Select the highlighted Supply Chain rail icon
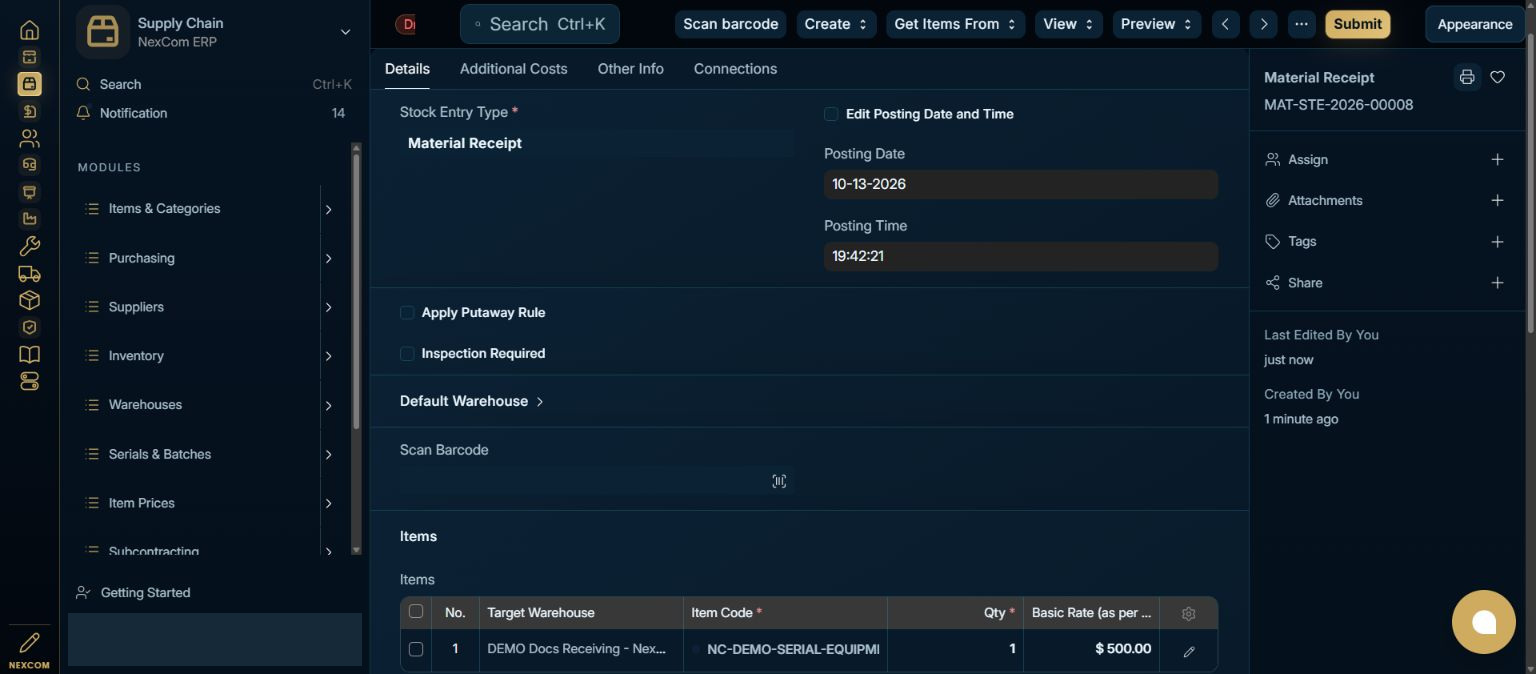Viewport: 1536px width, 674px height. pos(29,84)
